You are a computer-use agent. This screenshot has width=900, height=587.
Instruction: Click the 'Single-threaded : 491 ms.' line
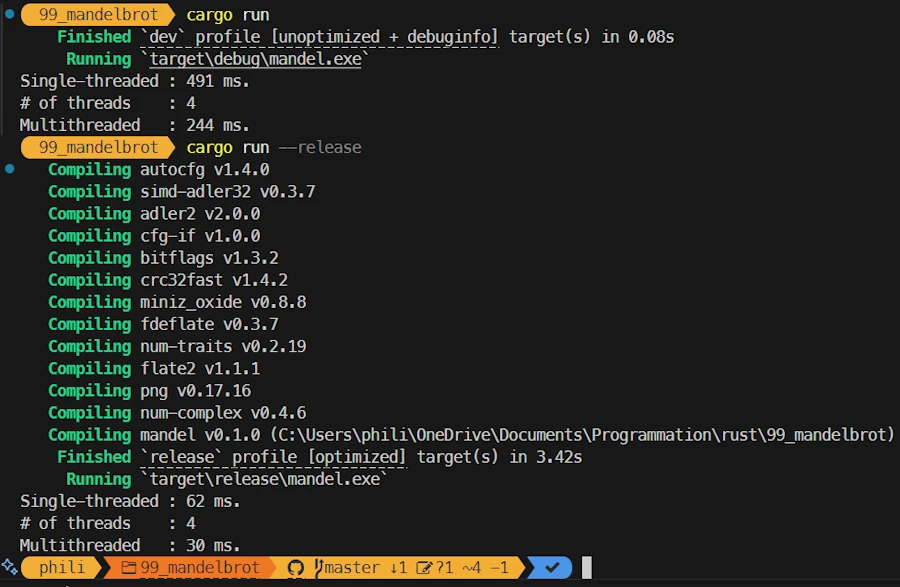[x=135, y=81]
